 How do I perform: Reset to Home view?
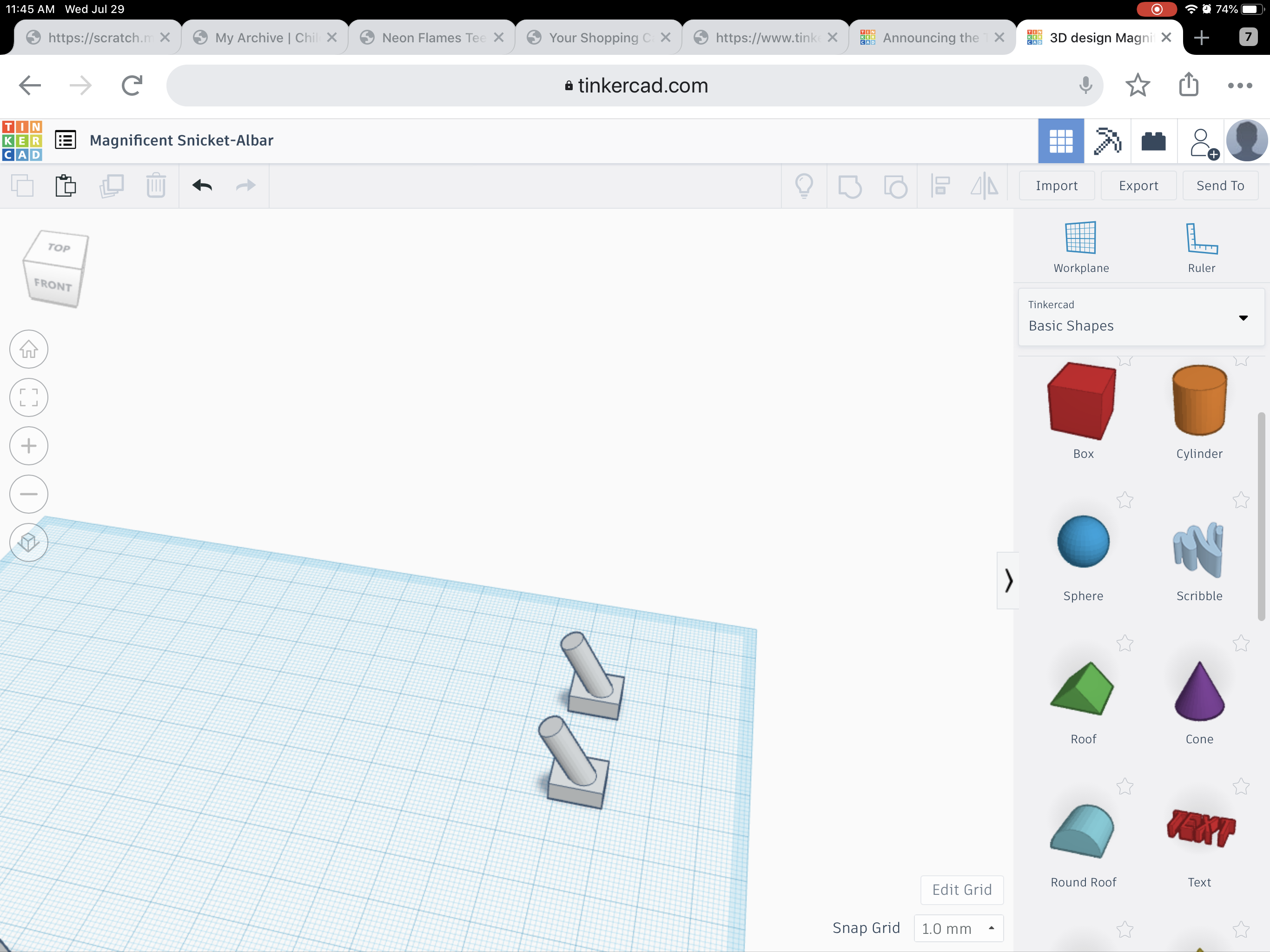point(29,349)
